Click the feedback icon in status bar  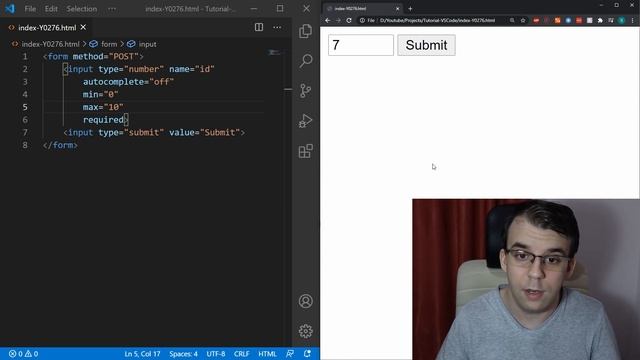click(290, 354)
